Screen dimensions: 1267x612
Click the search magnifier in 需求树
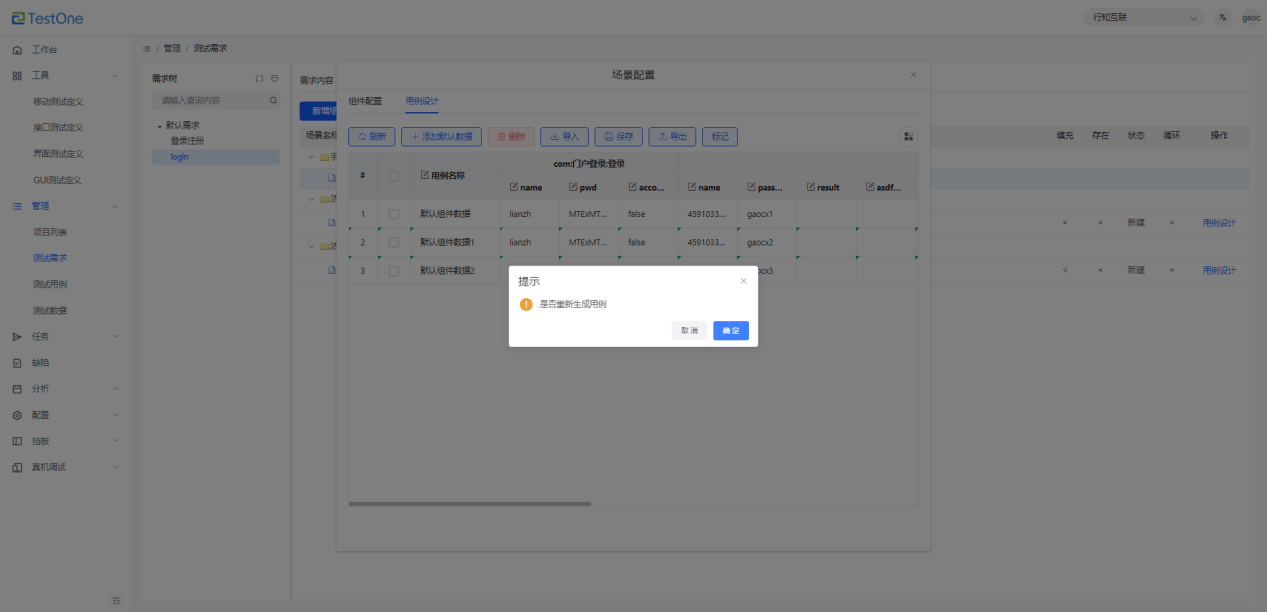pyautogui.click(x=272, y=100)
